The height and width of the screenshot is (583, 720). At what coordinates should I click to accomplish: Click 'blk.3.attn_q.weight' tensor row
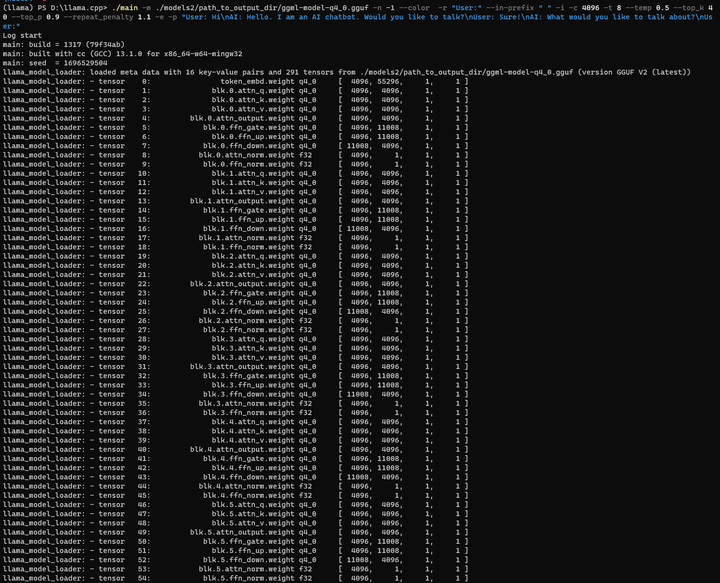tap(235, 339)
